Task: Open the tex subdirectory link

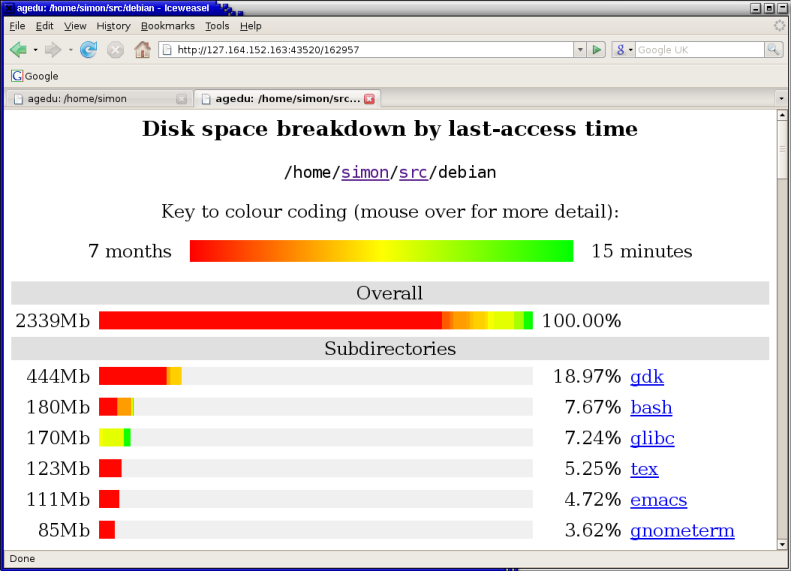Action: tap(644, 469)
